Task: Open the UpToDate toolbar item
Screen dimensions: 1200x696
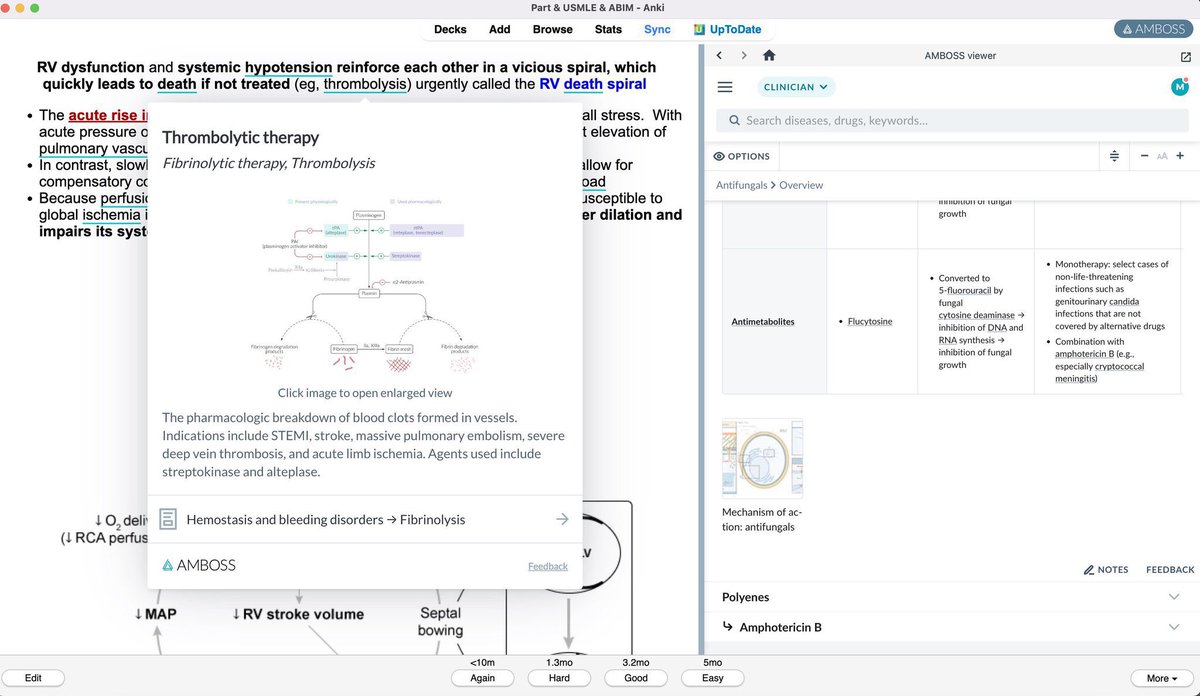Action: 728,29
